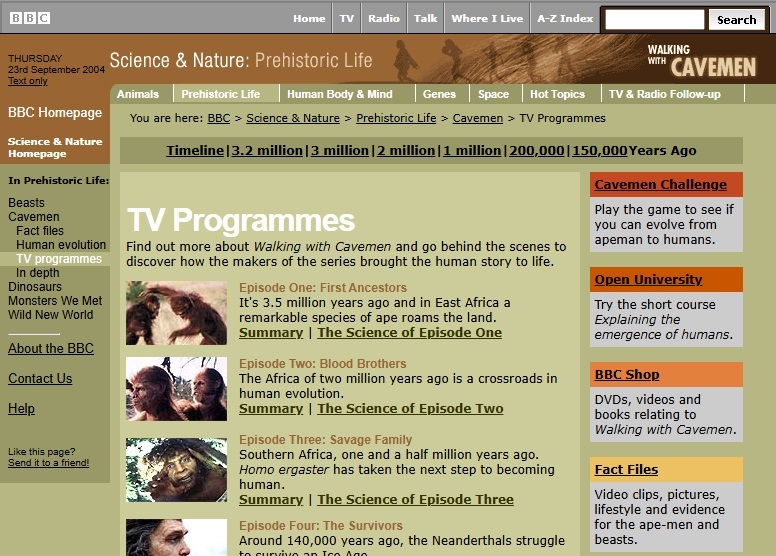Image resolution: width=776 pixels, height=556 pixels.
Task: Open Summary for Episode One
Action: 271,333
